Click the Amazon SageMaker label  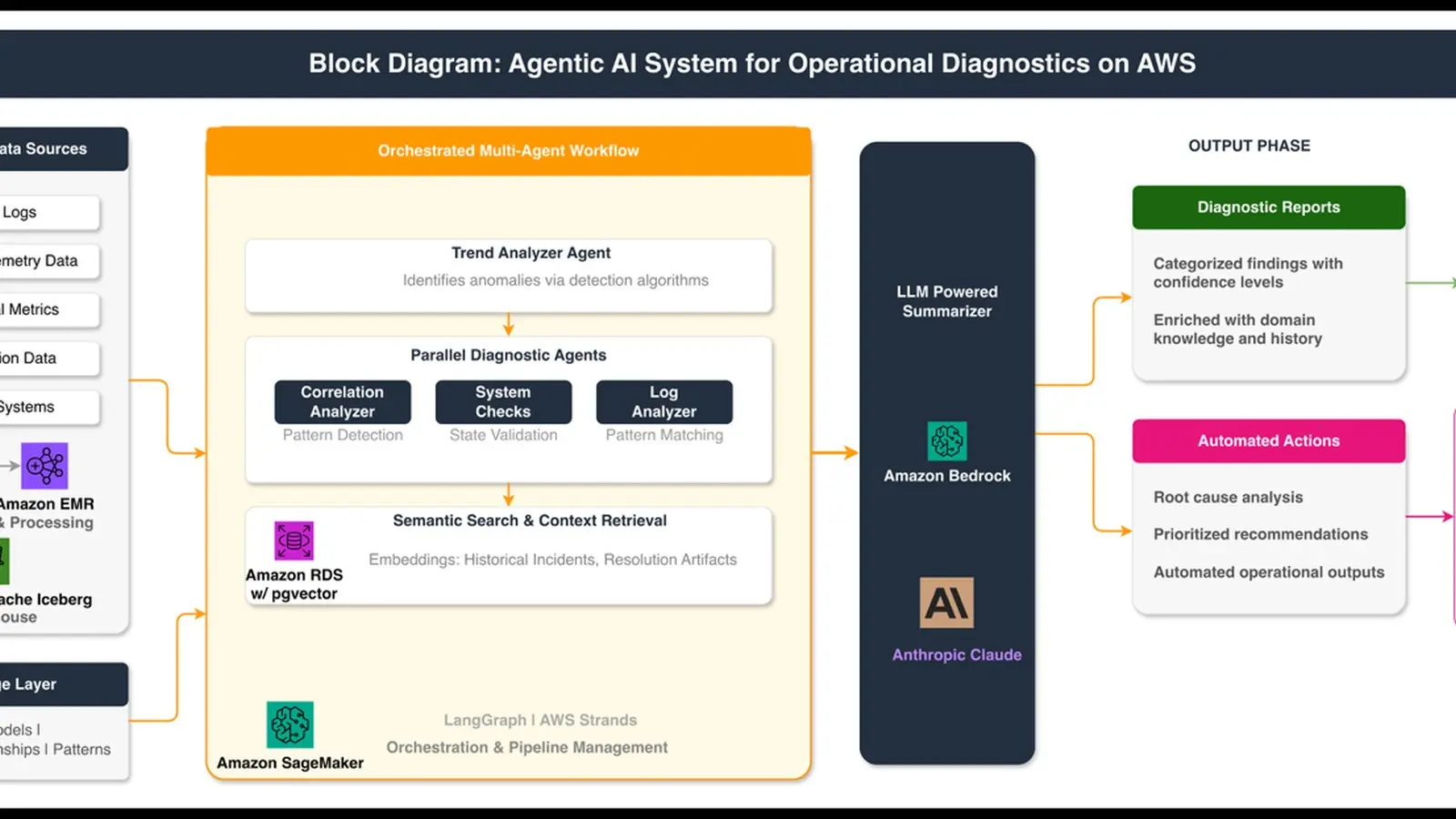(290, 763)
